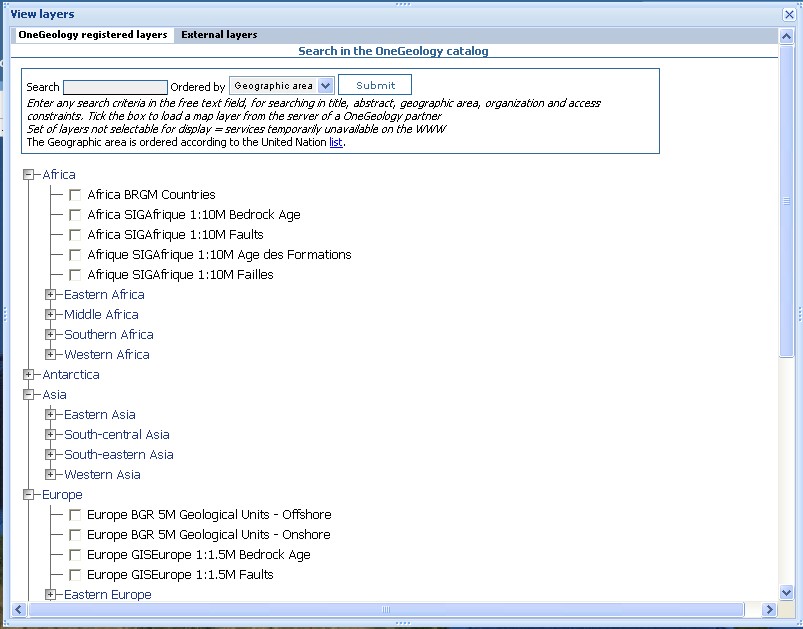This screenshot has height=629, width=803.
Task: Open the United Nation list link
Action: tap(336, 142)
